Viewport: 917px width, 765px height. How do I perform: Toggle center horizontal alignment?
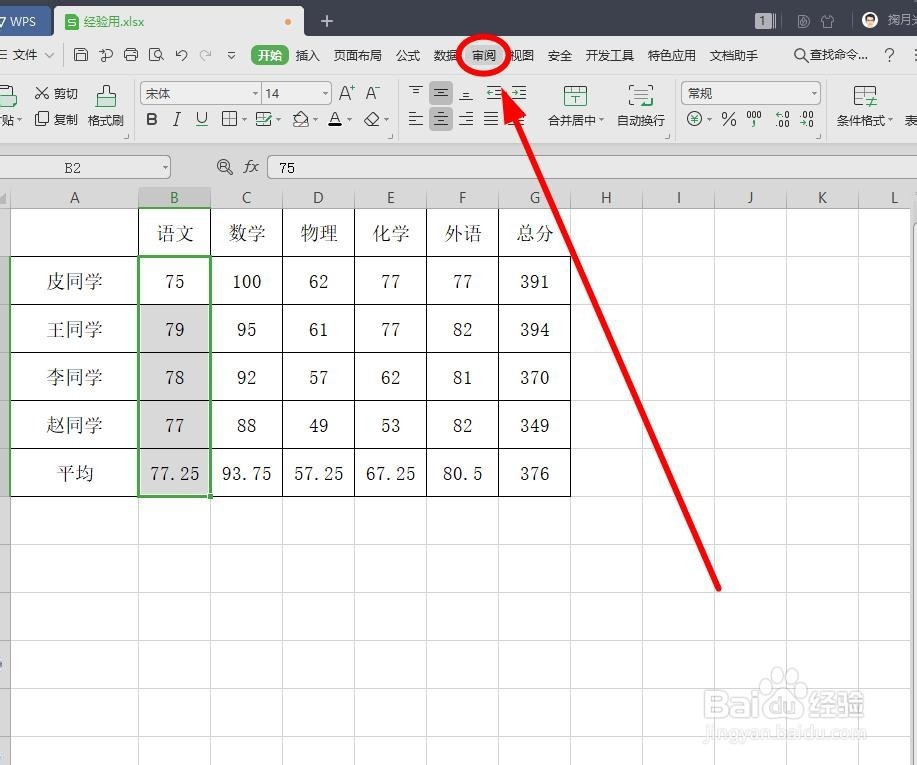click(x=441, y=119)
